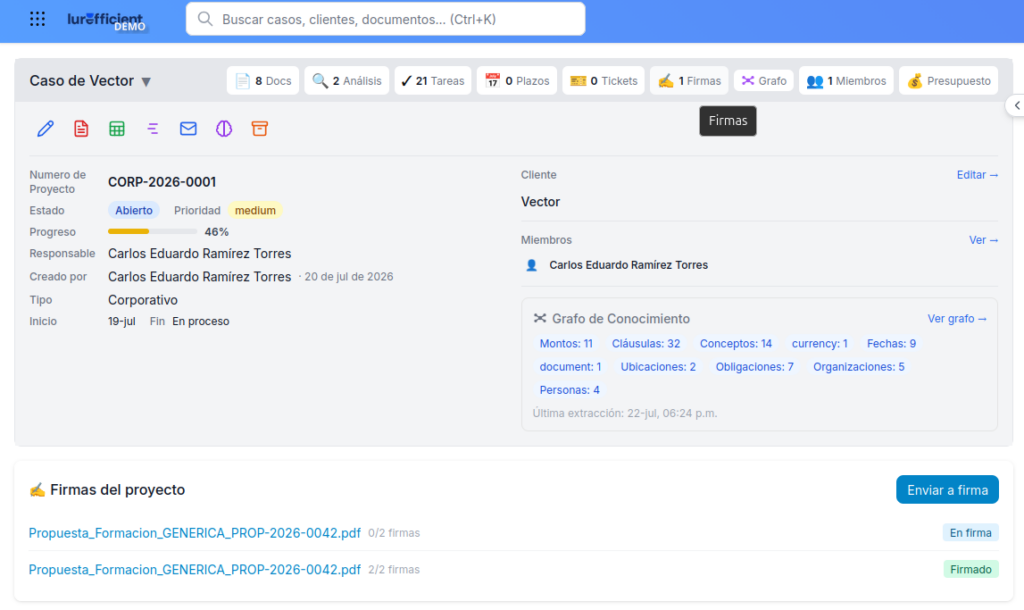Image resolution: width=1024 pixels, height=610 pixels.
Task: Open the PDF with 2/2 firmas
Action: pyautogui.click(x=195, y=570)
